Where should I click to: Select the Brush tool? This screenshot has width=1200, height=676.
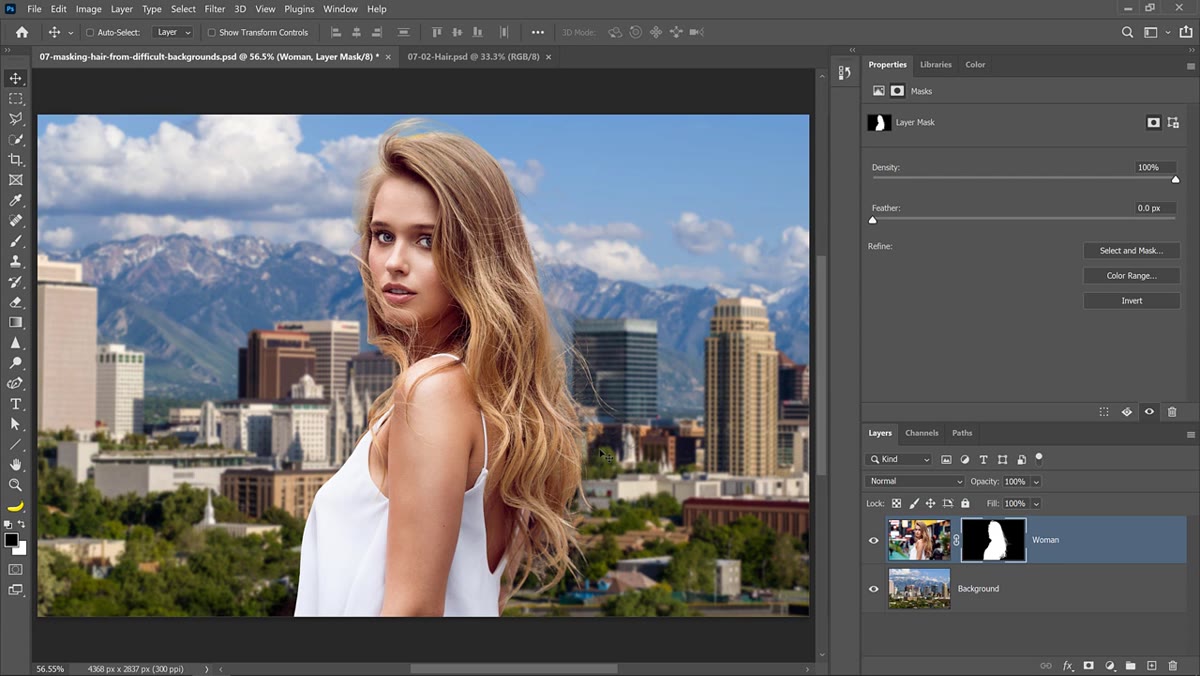15,241
